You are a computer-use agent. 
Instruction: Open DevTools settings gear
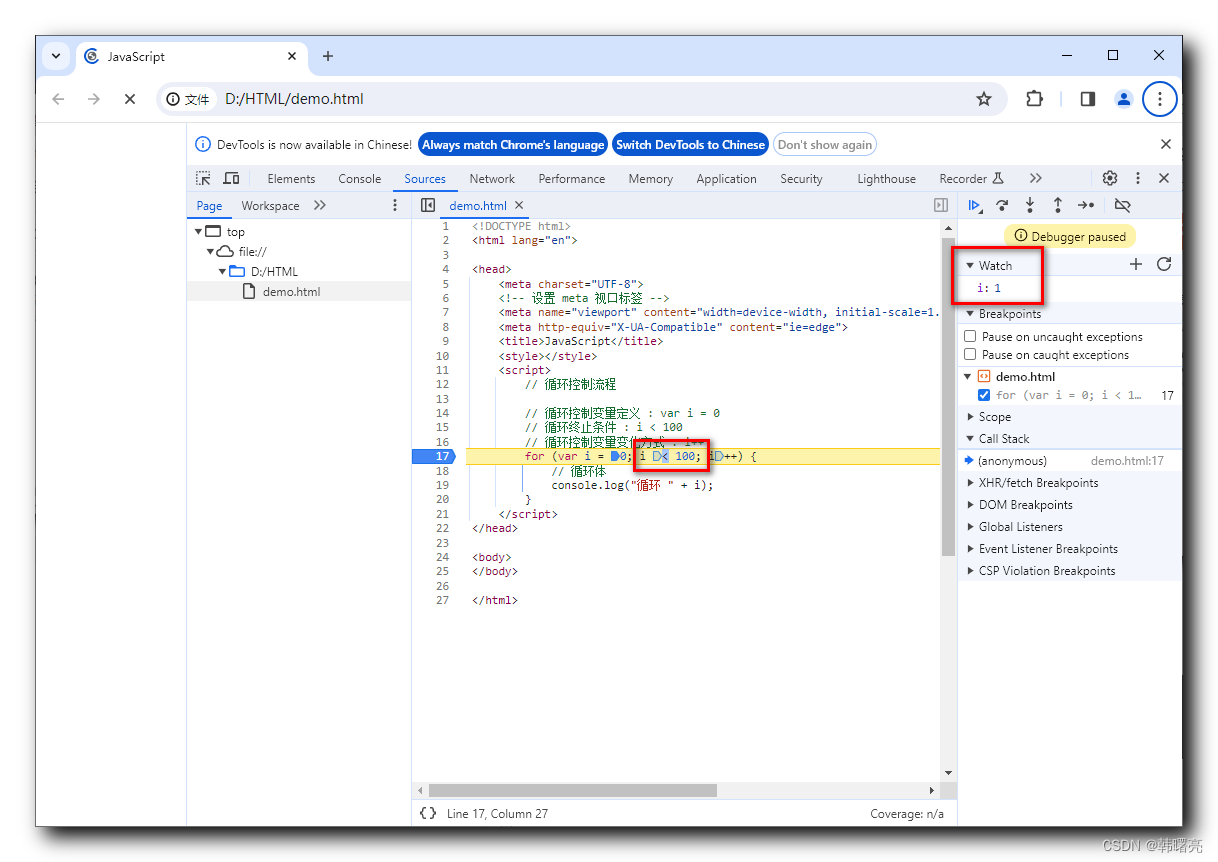(x=1110, y=178)
